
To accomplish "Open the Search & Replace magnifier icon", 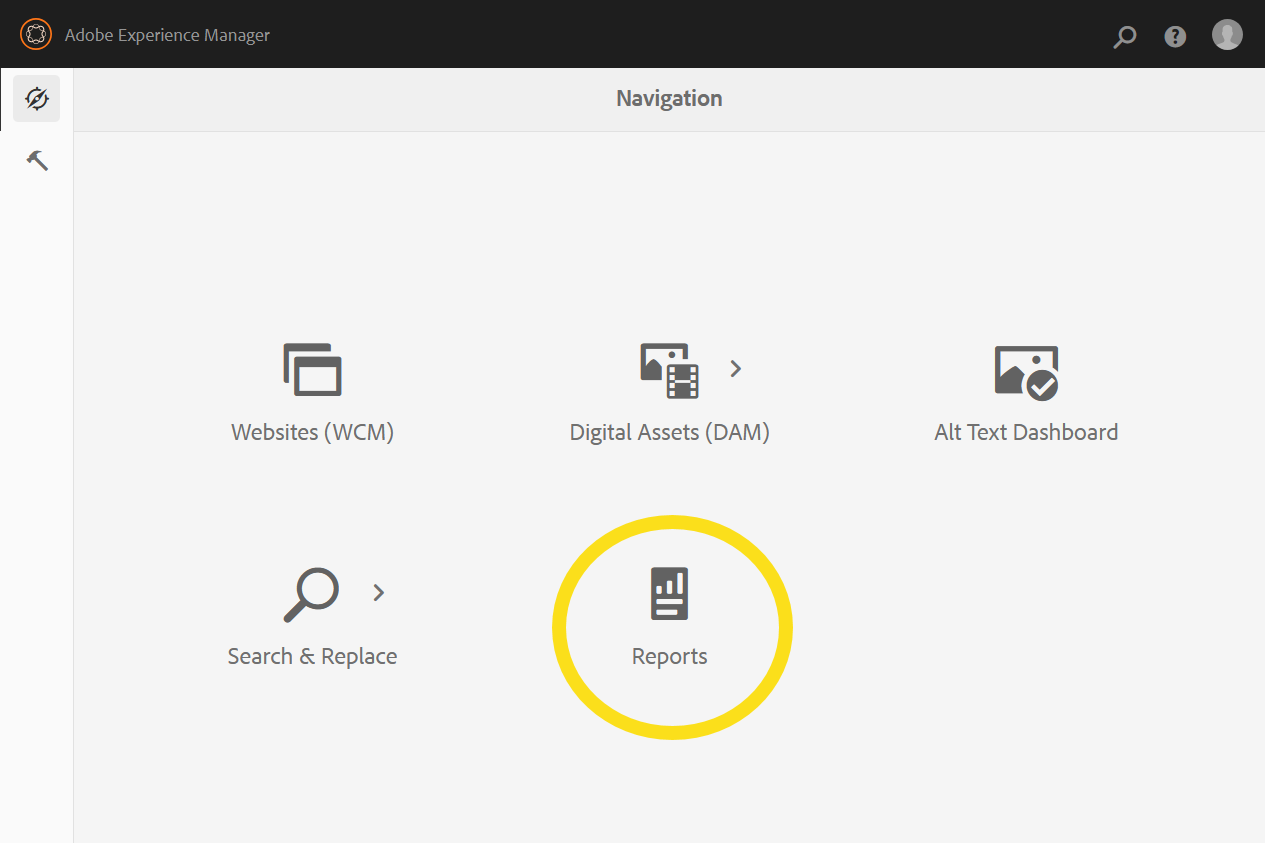I will coord(311,594).
